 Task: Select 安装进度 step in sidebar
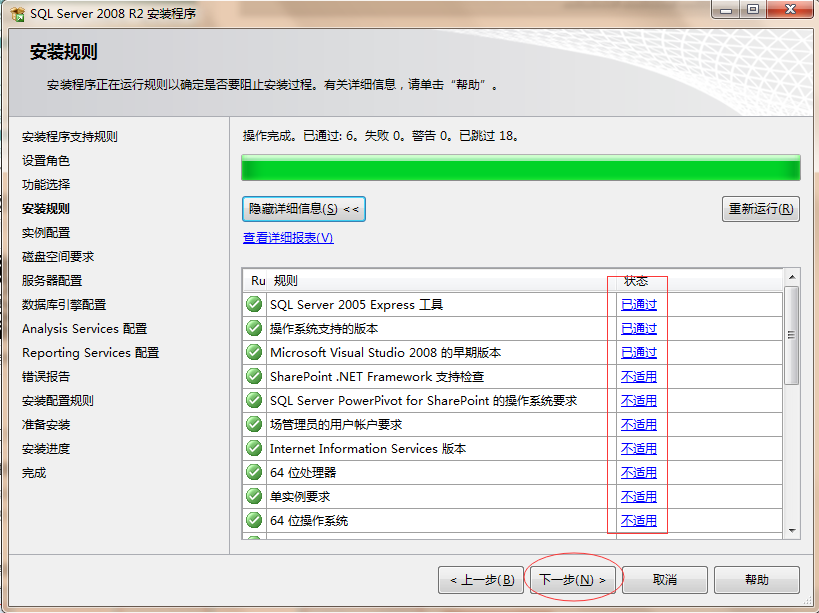click(x=45, y=449)
